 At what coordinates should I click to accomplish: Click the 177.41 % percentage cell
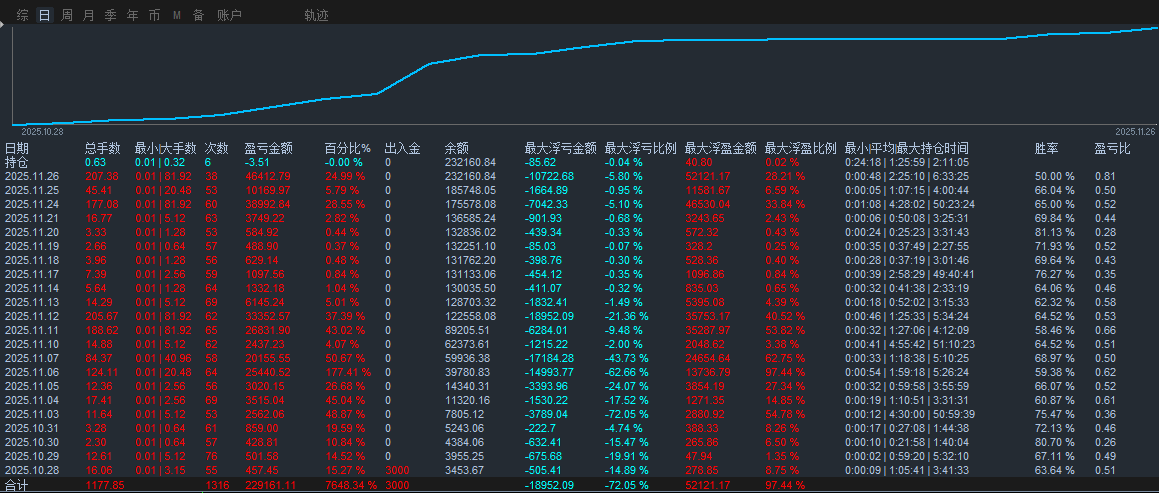coord(350,373)
